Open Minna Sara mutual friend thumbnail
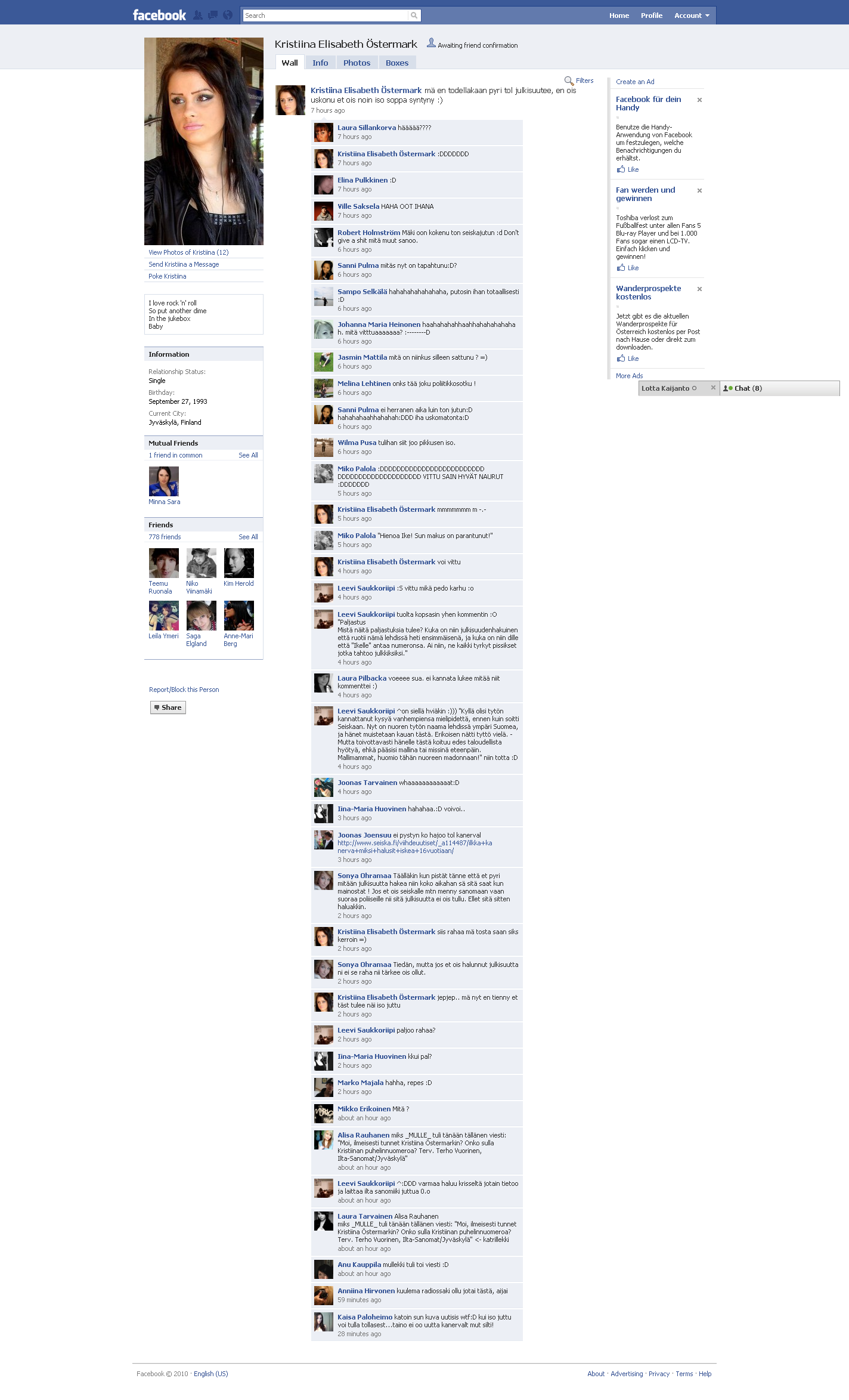This screenshot has width=849, height=1400. (164, 481)
